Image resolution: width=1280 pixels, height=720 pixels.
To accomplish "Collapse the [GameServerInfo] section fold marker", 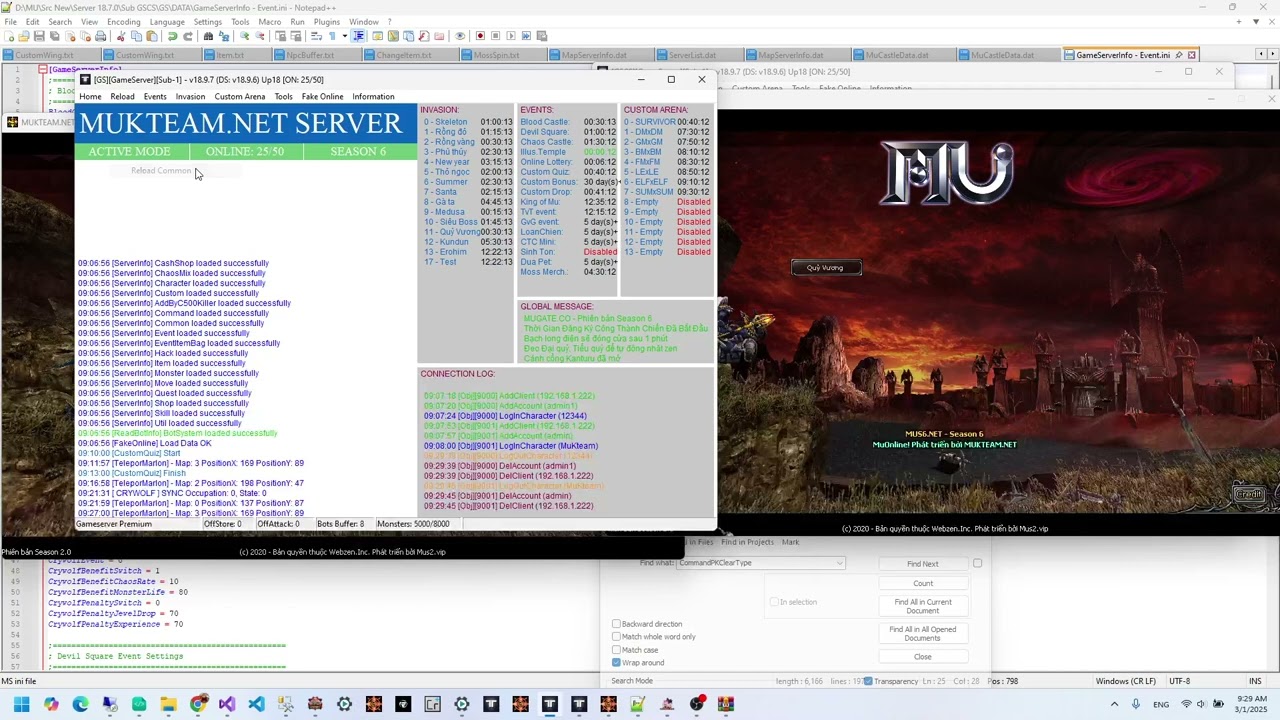I will [x=42, y=70].
